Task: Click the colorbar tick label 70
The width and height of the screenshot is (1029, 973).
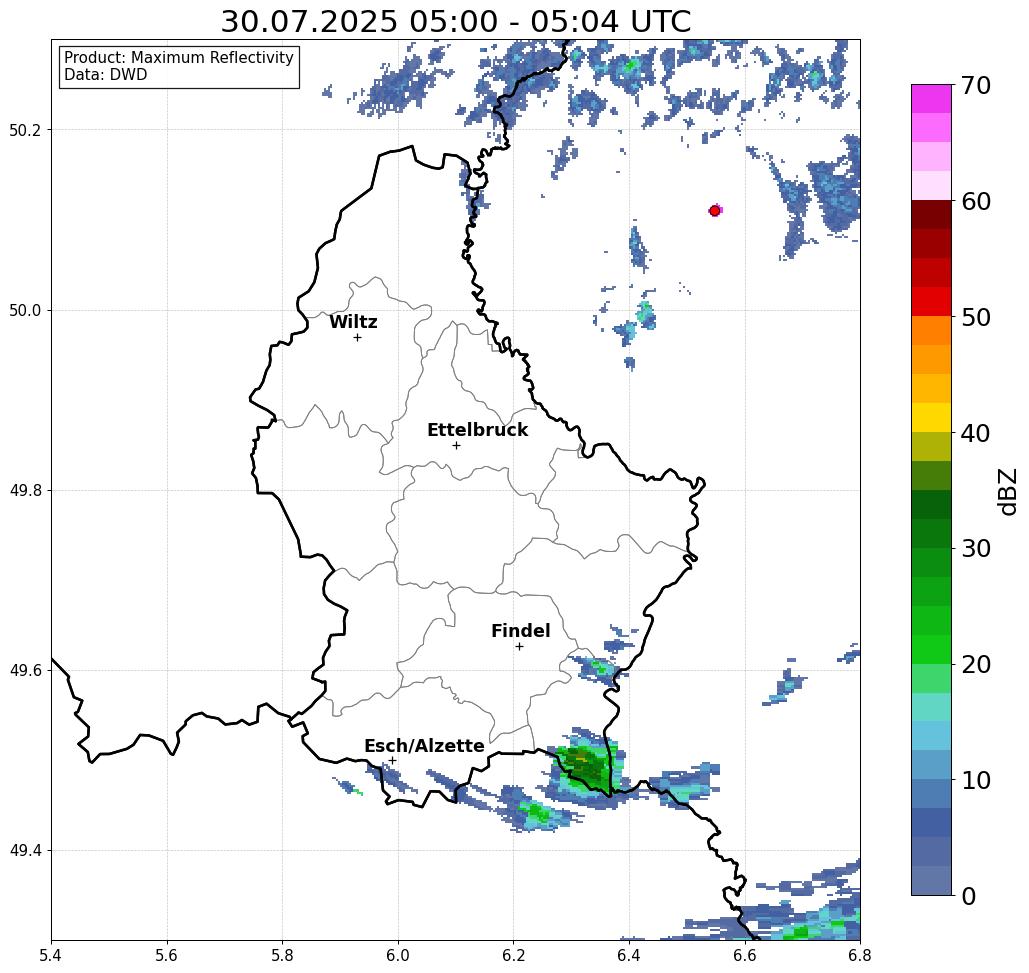Action: coord(976,85)
